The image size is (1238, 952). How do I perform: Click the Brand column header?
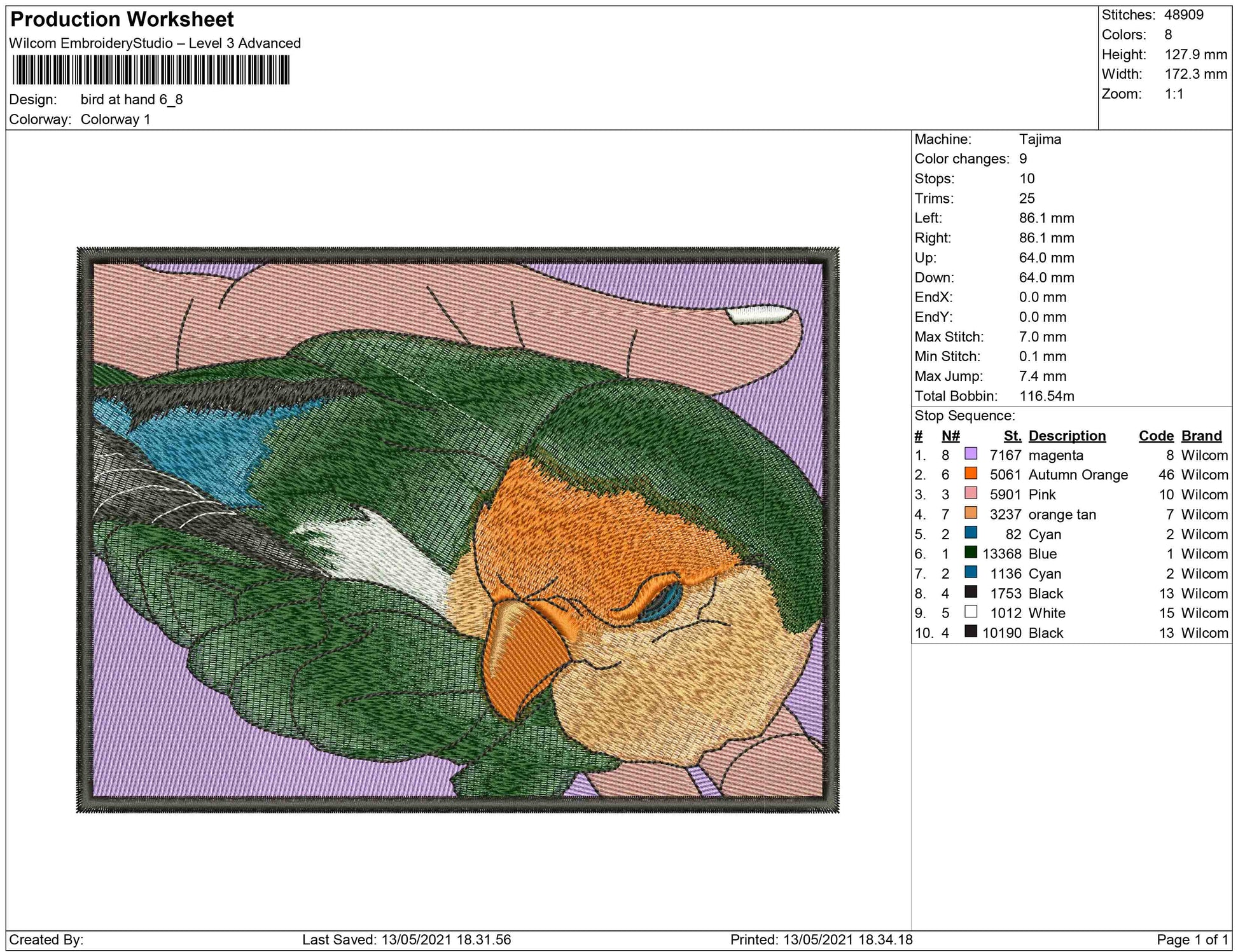pos(1201,436)
